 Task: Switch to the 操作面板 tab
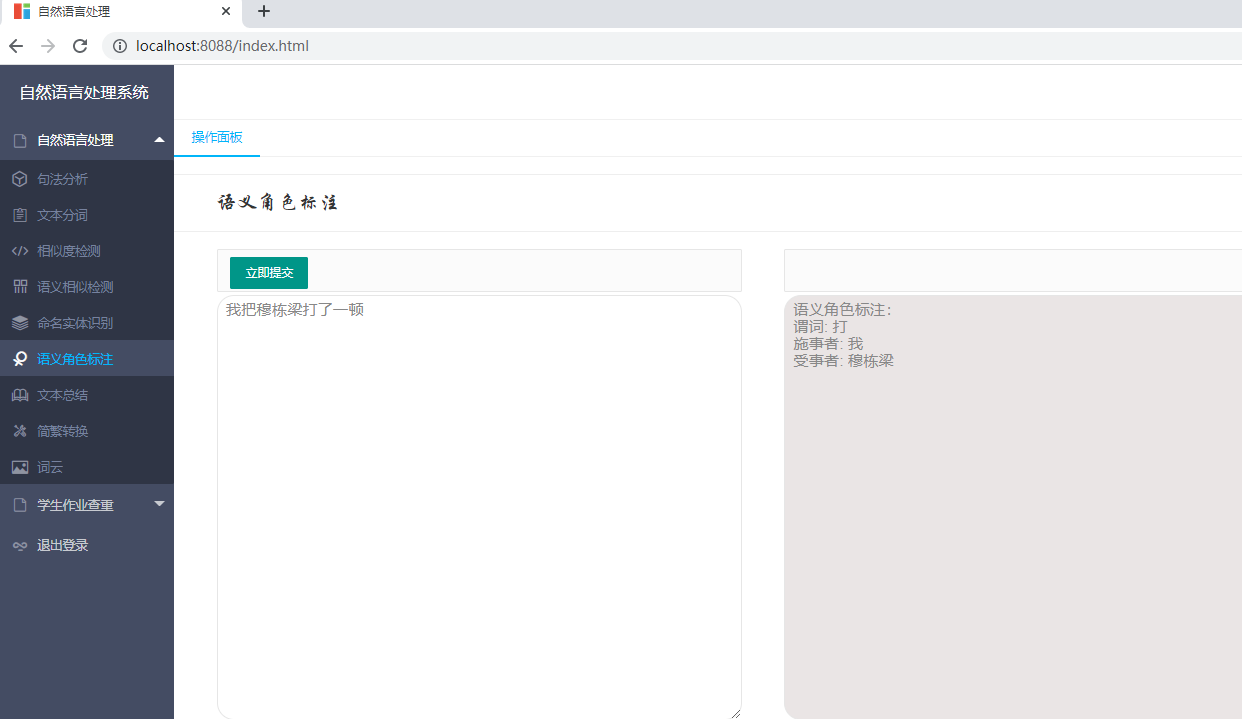point(217,138)
